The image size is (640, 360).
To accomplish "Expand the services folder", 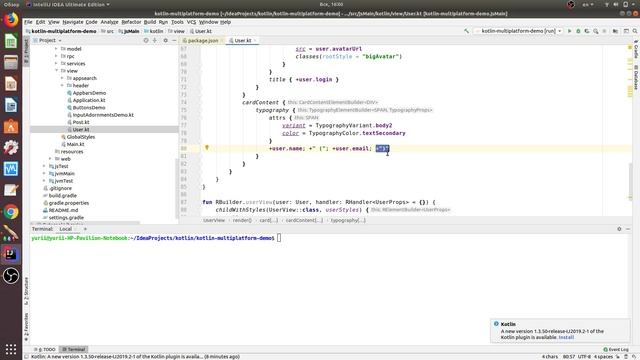I will point(56,64).
